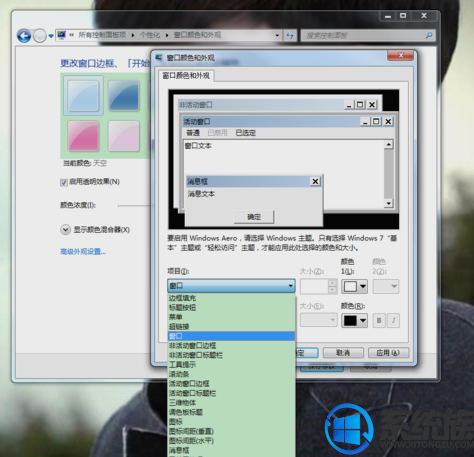The image size is (474, 457).
Task: Click the 搜索控制面板 search field
Action: [x=364, y=35]
